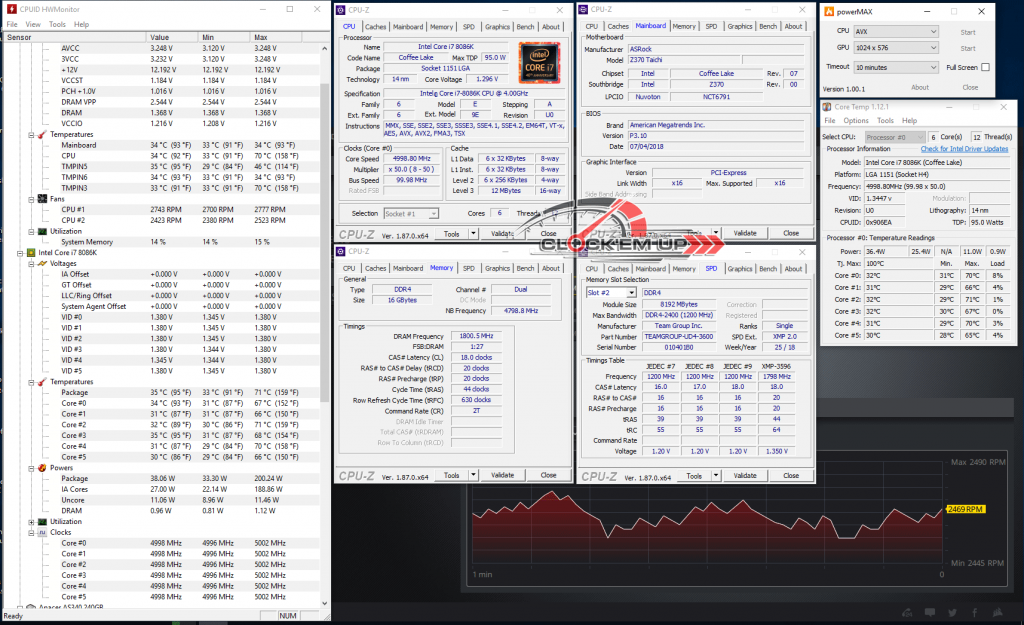This screenshot has width=1024, height=625.
Task: Click the 2469 RPM label on the fan graph
Action: pyautogui.click(x=965, y=509)
